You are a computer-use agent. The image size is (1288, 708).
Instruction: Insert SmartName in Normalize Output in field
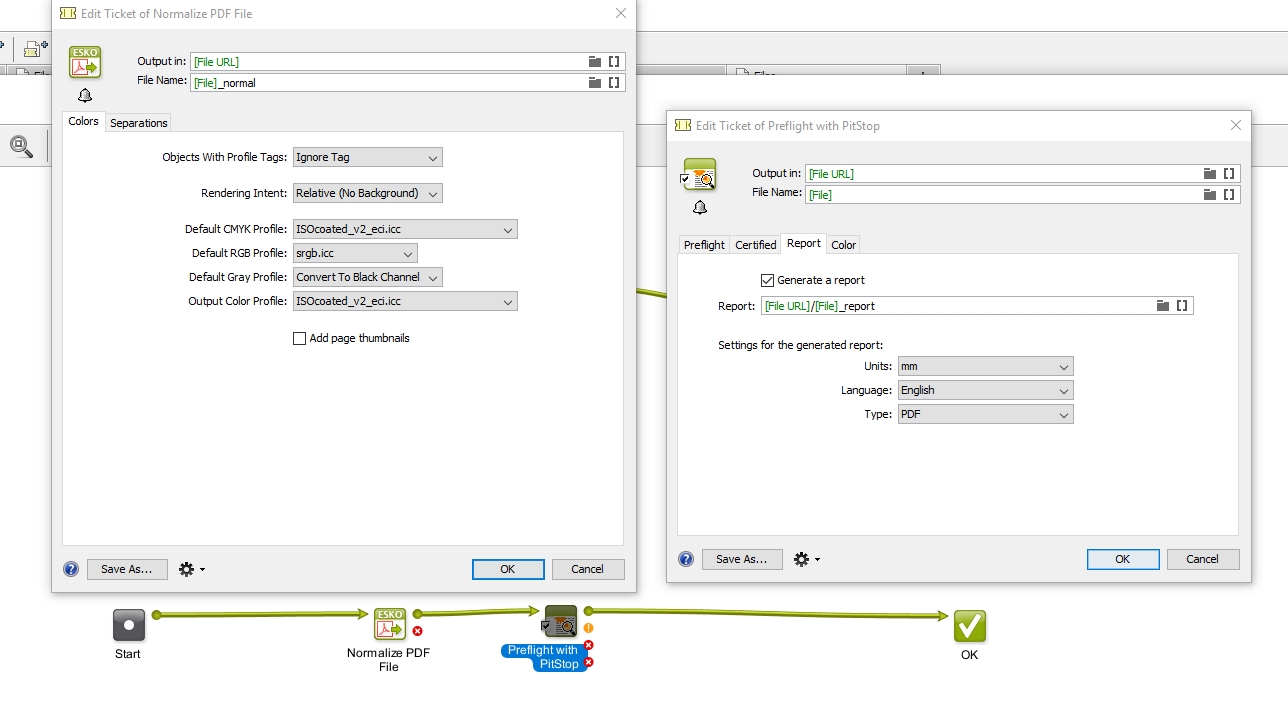click(614, 62)
